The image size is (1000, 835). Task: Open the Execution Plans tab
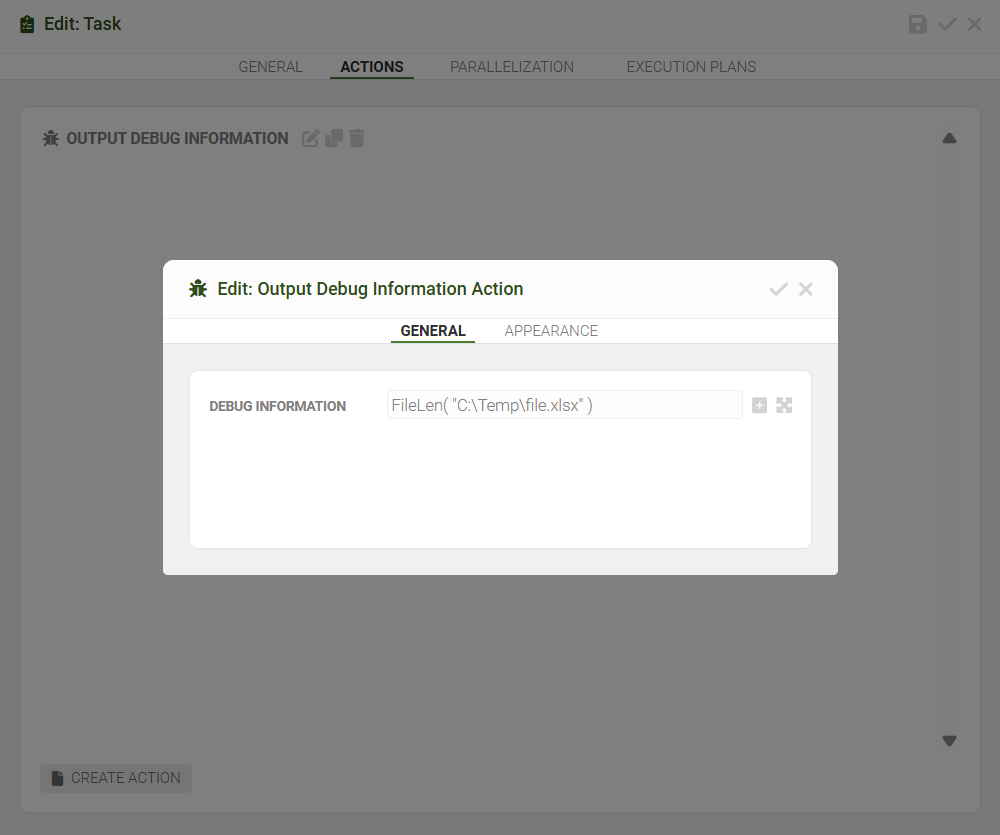691,67
